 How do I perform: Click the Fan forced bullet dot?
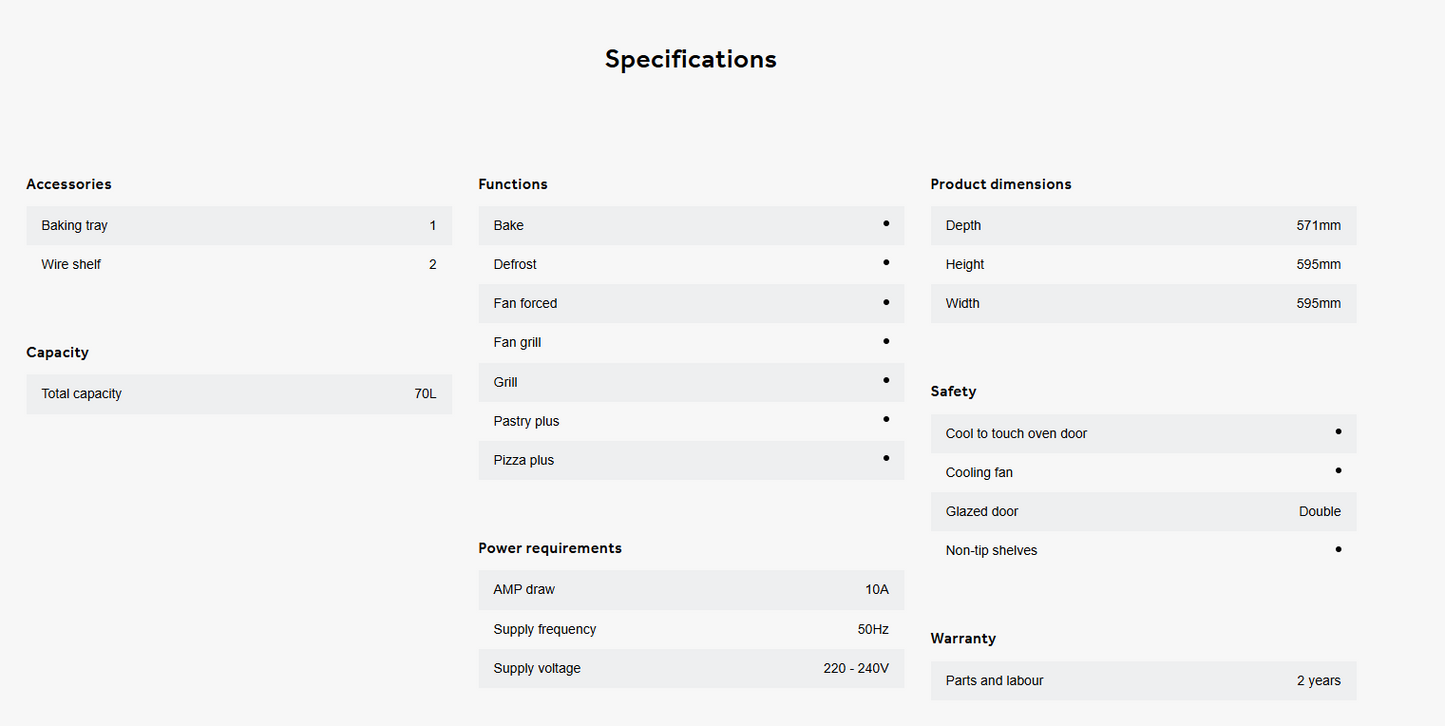pos(886,302)
